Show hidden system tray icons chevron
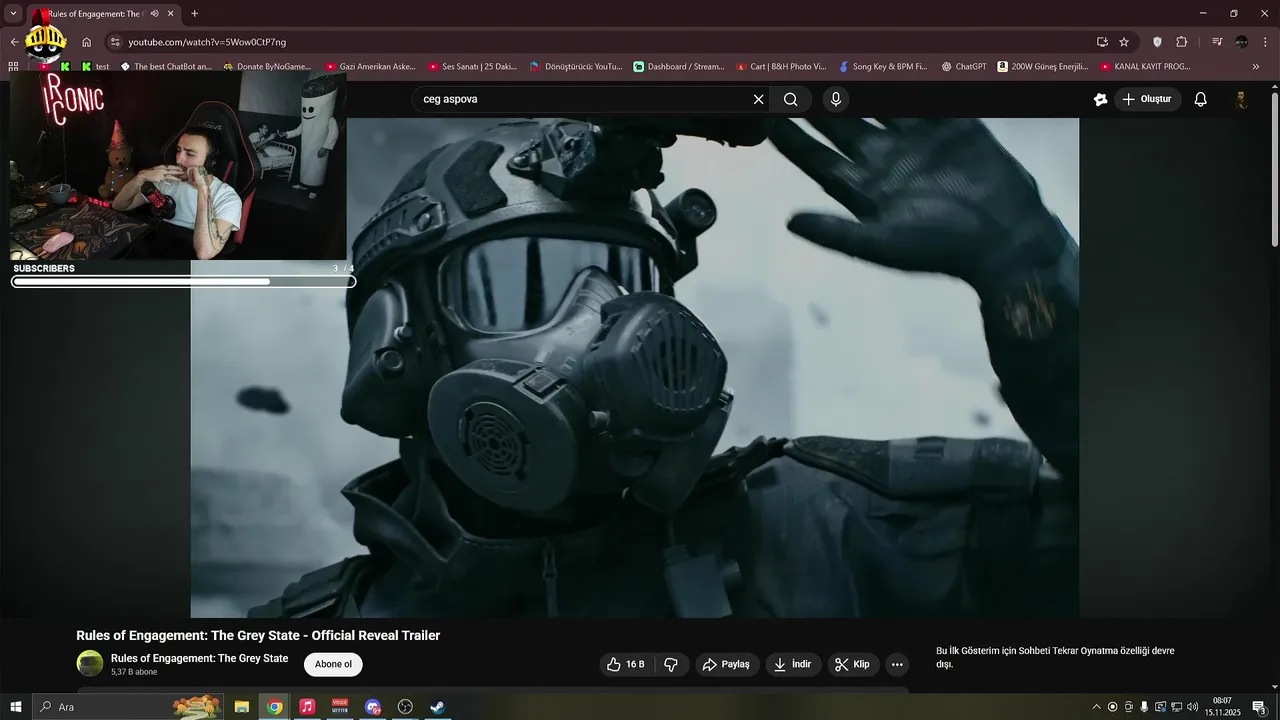The width and height of the screenshot is (1280, 720). tap(1096, 707)
